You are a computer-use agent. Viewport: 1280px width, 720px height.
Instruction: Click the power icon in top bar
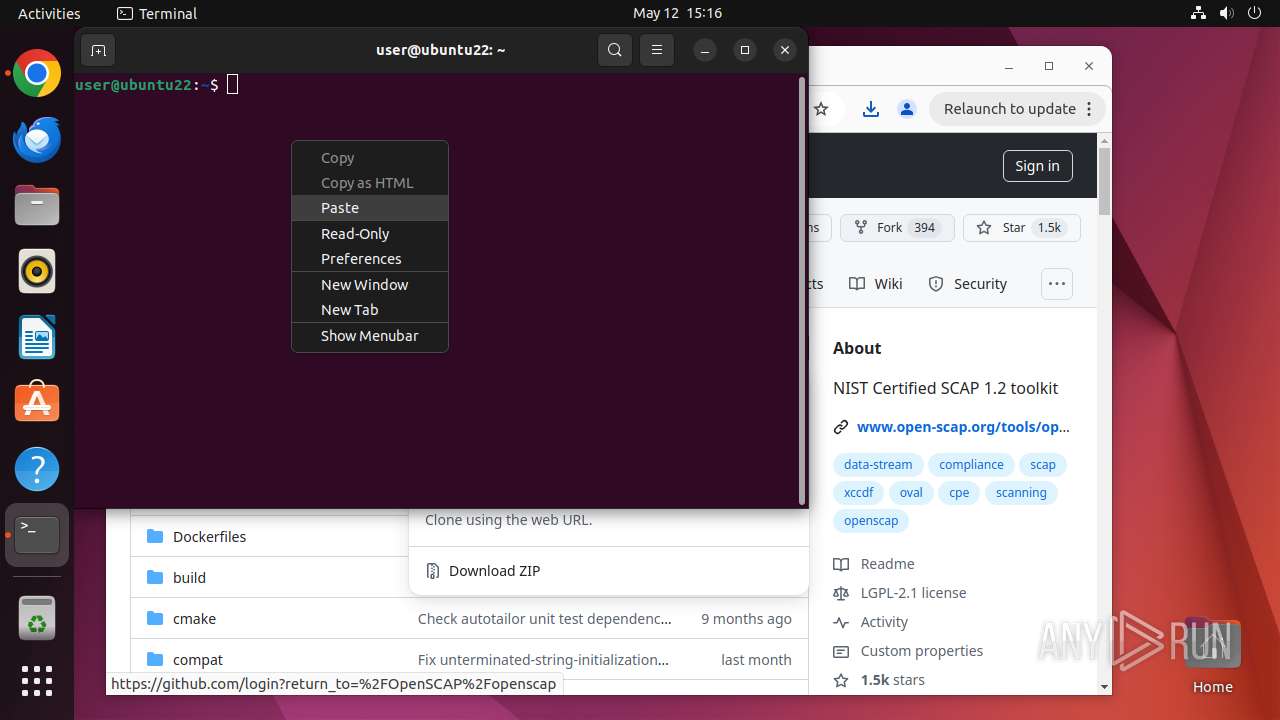coord(1254,13)
